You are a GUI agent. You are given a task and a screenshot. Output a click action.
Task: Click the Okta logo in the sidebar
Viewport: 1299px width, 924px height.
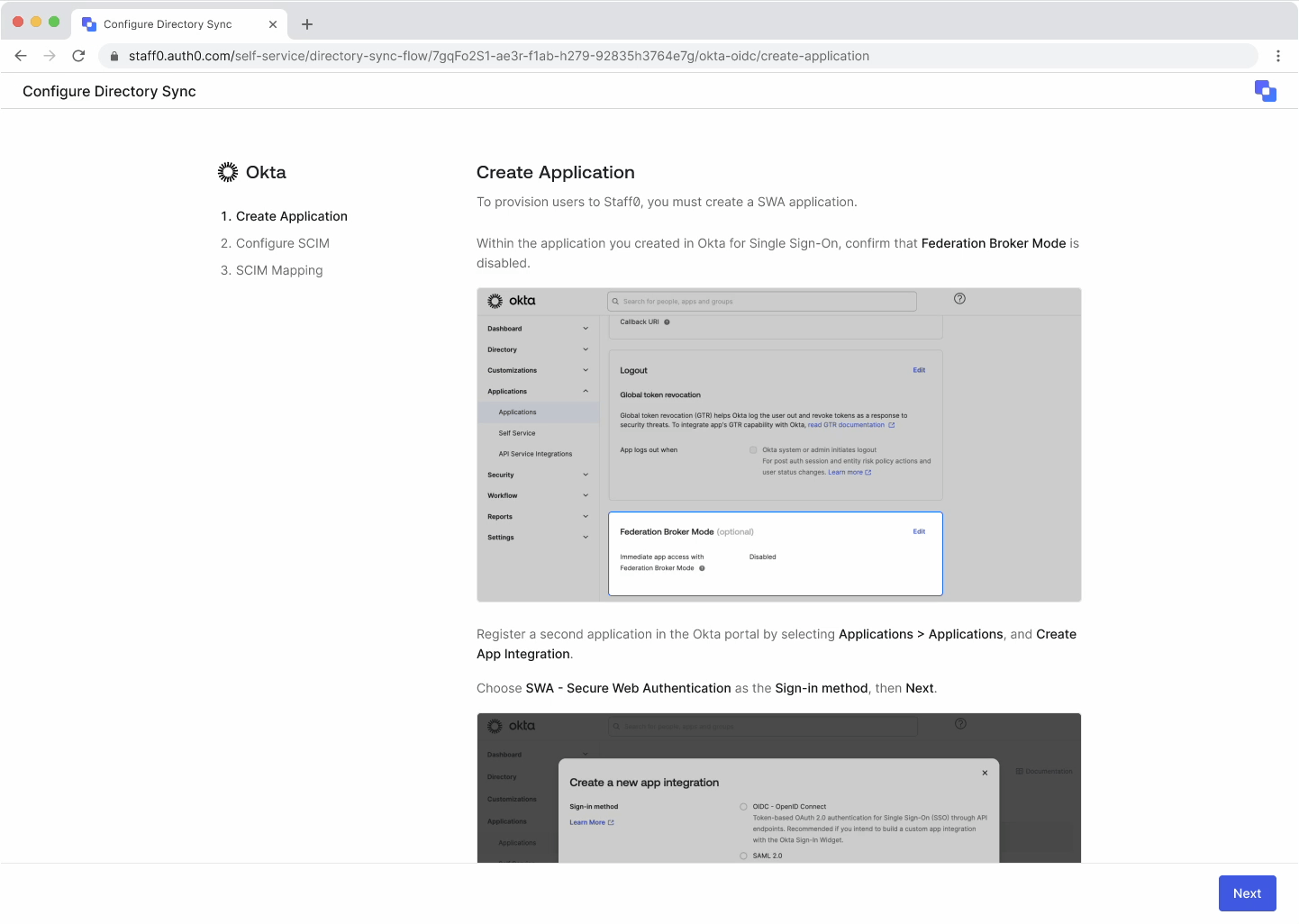click(x=228, y=172)
